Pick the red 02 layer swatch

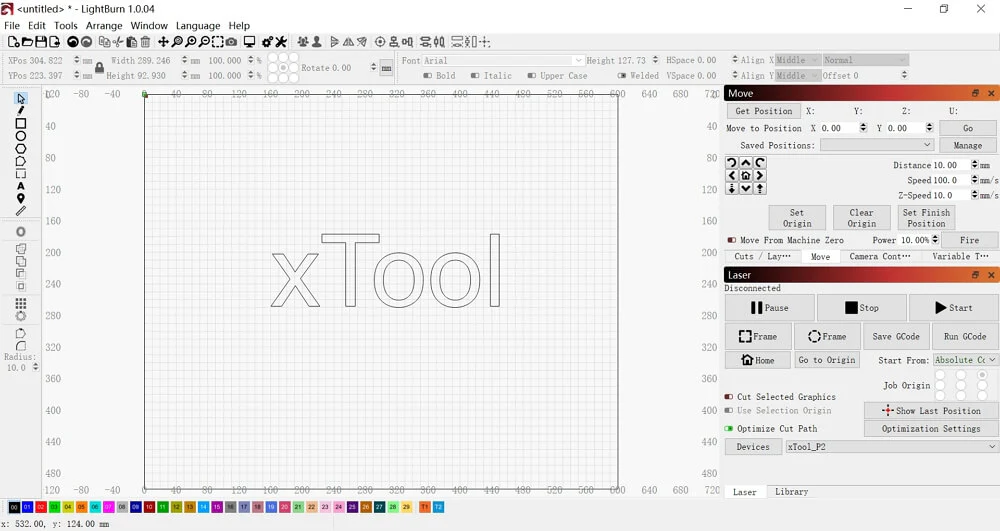coord(41,507)
